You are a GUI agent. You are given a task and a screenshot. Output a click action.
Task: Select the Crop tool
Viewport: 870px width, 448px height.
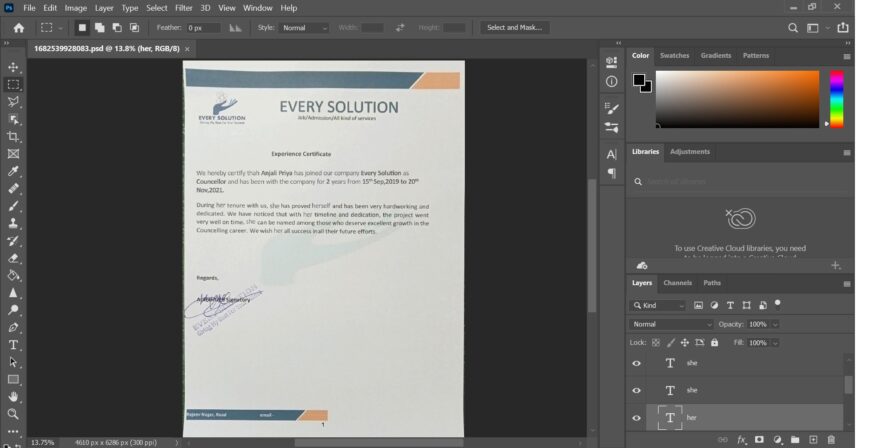point(13,137)
